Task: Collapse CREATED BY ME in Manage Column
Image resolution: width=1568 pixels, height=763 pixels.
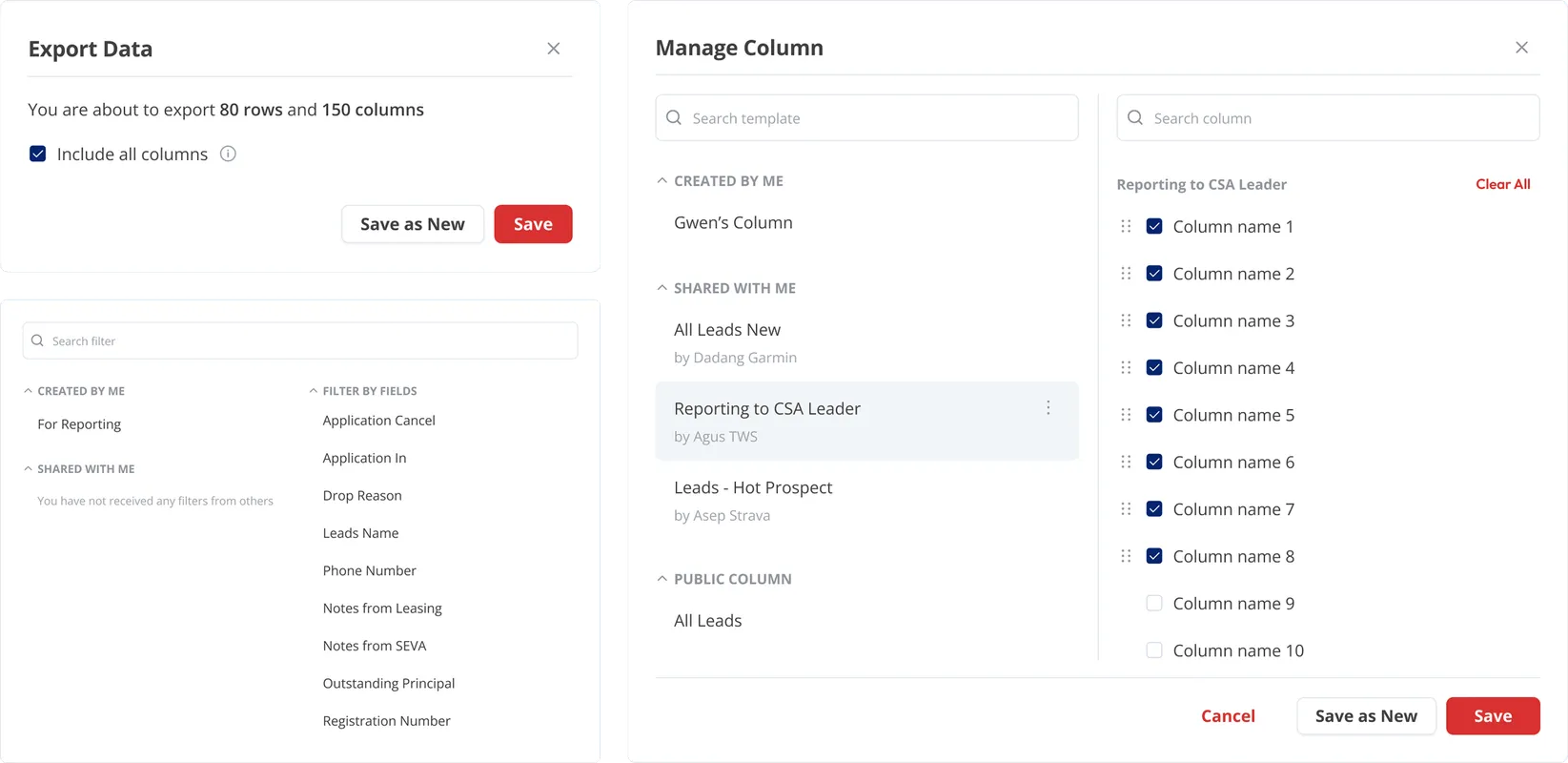Action: click(662, 180)
